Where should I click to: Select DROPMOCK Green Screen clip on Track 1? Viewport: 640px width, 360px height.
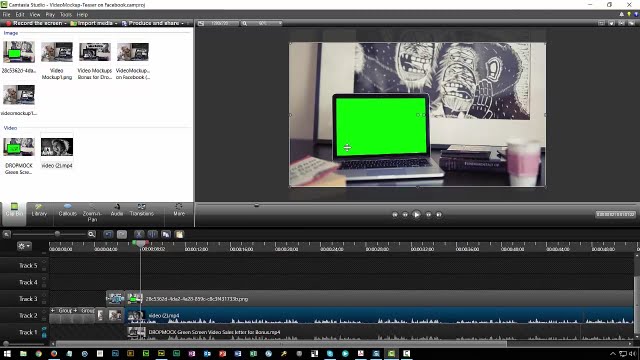coord(380,332)
